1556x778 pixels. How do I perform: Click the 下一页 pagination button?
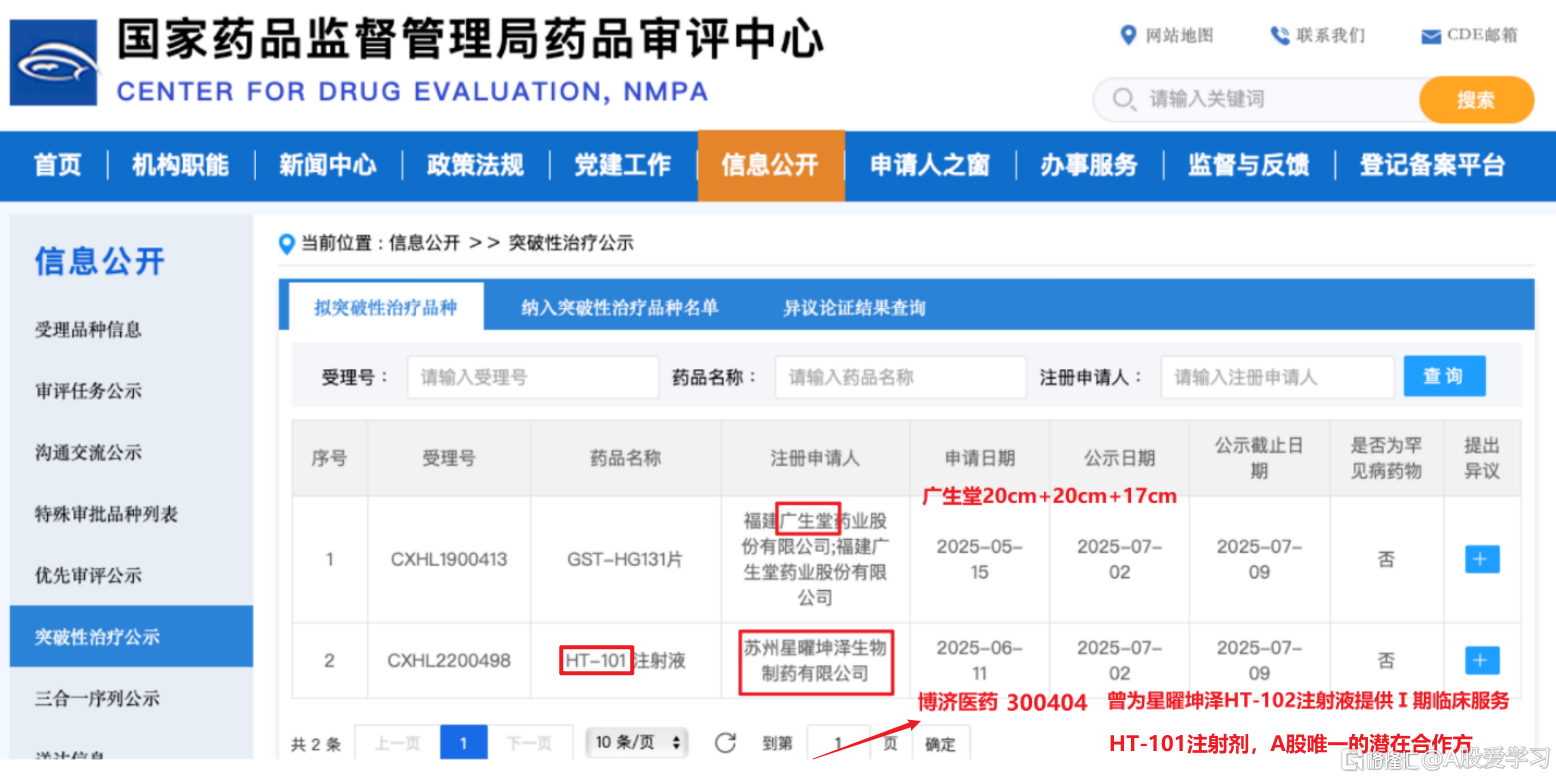(x=529, y=743)
